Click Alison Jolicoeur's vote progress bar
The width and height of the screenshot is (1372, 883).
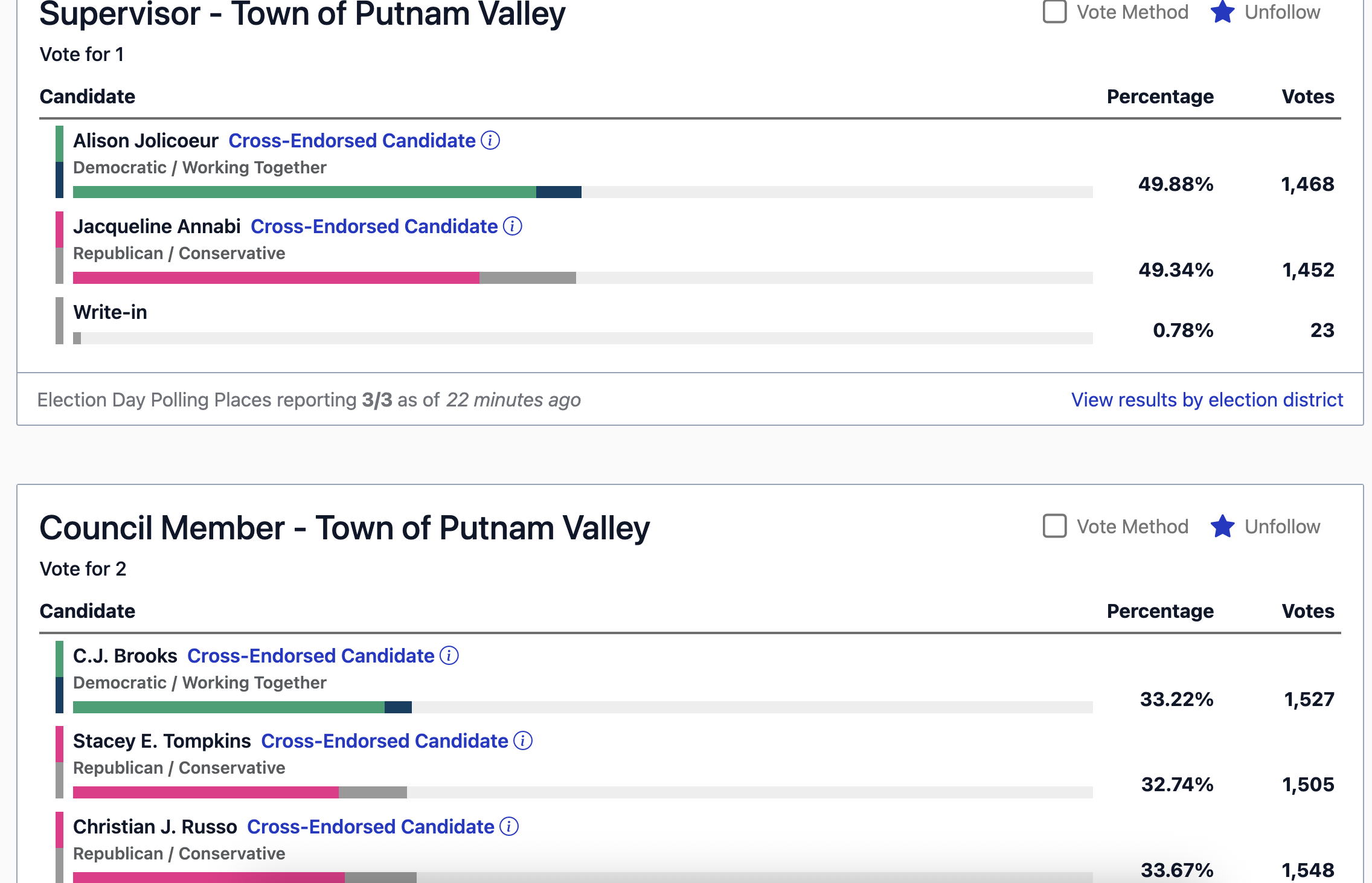point(326,192)
